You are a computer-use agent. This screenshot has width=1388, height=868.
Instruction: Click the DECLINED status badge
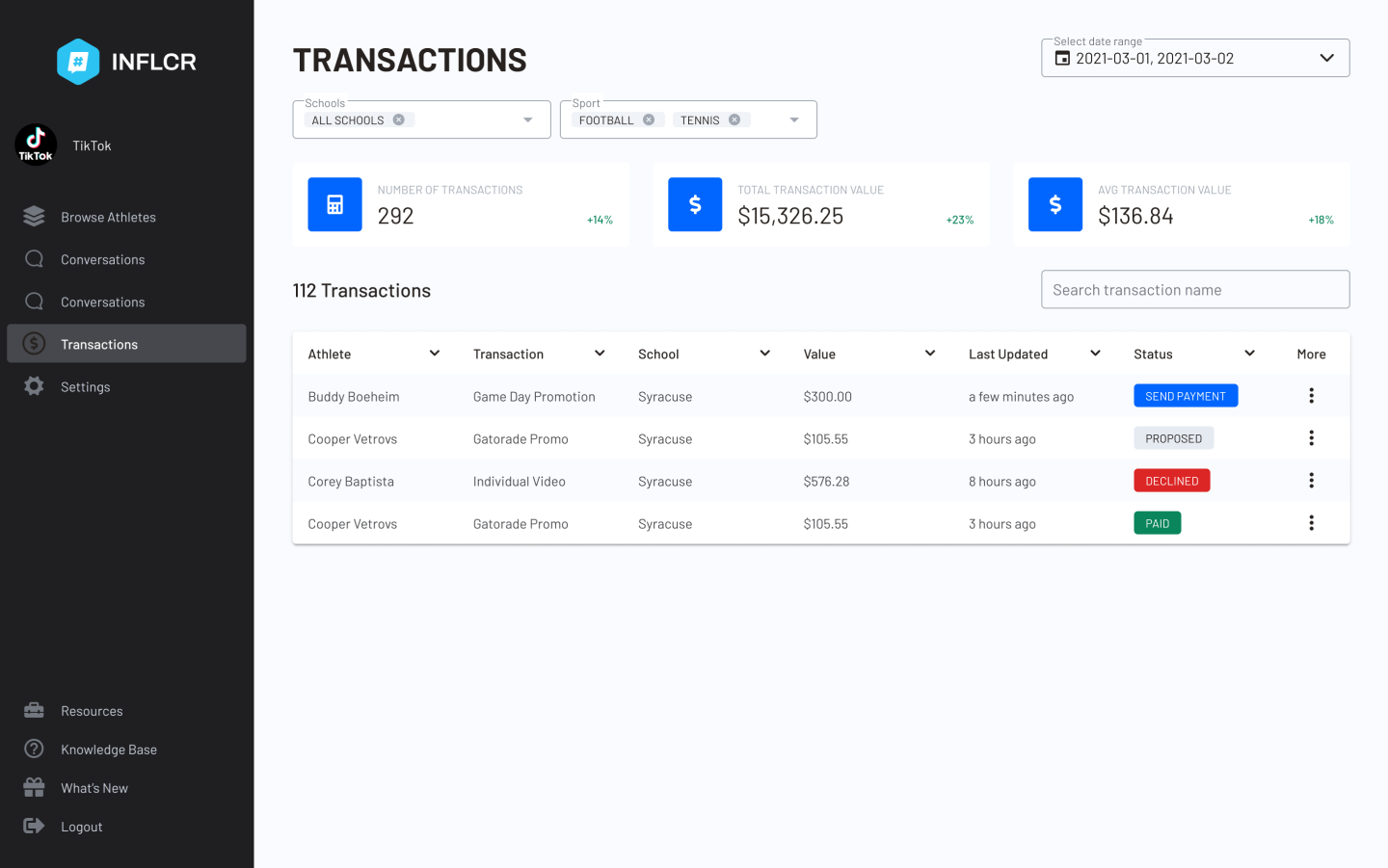coord(1171,481)
